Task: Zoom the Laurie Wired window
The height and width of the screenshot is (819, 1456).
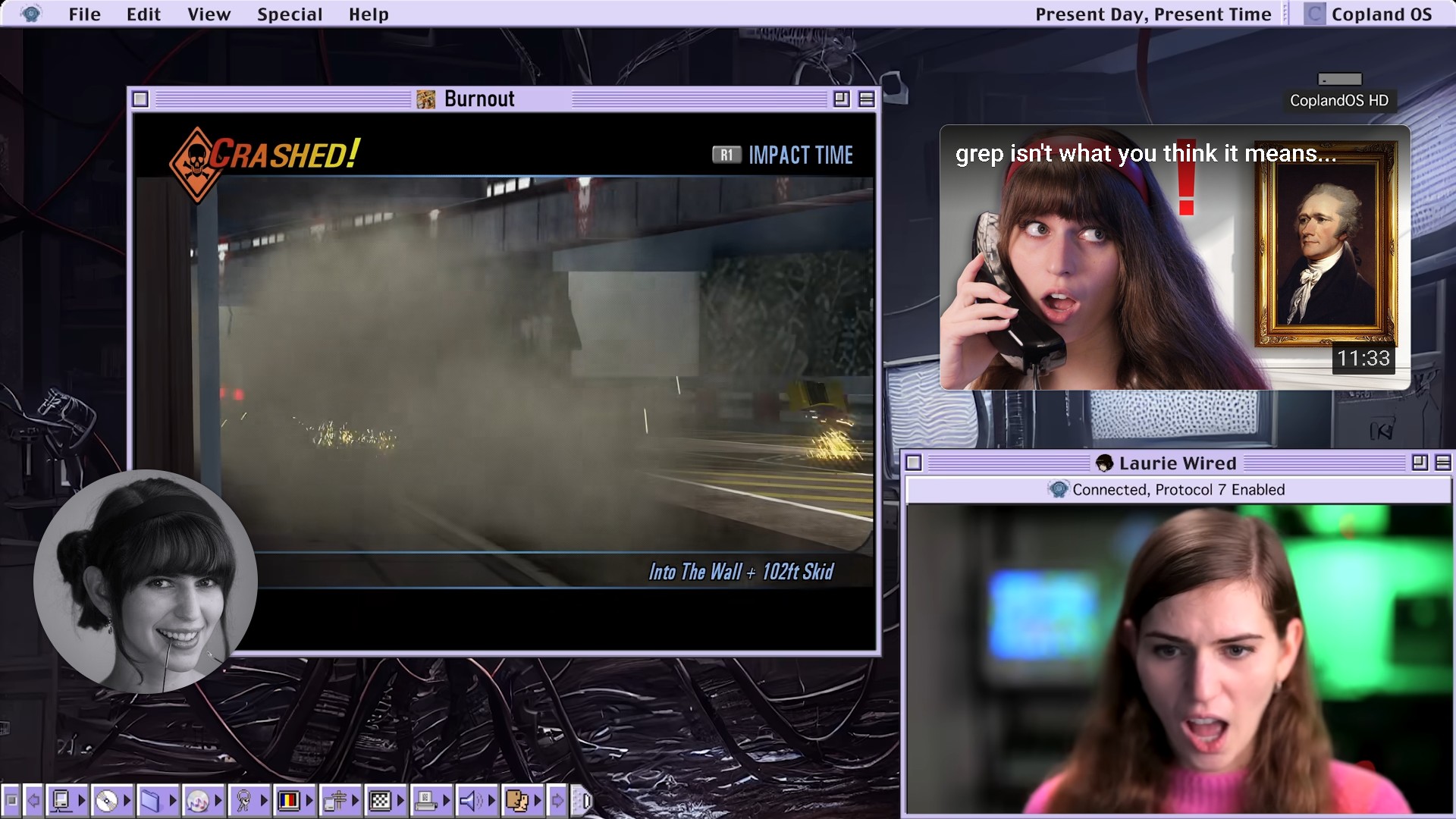Action: click(1420, 462)
